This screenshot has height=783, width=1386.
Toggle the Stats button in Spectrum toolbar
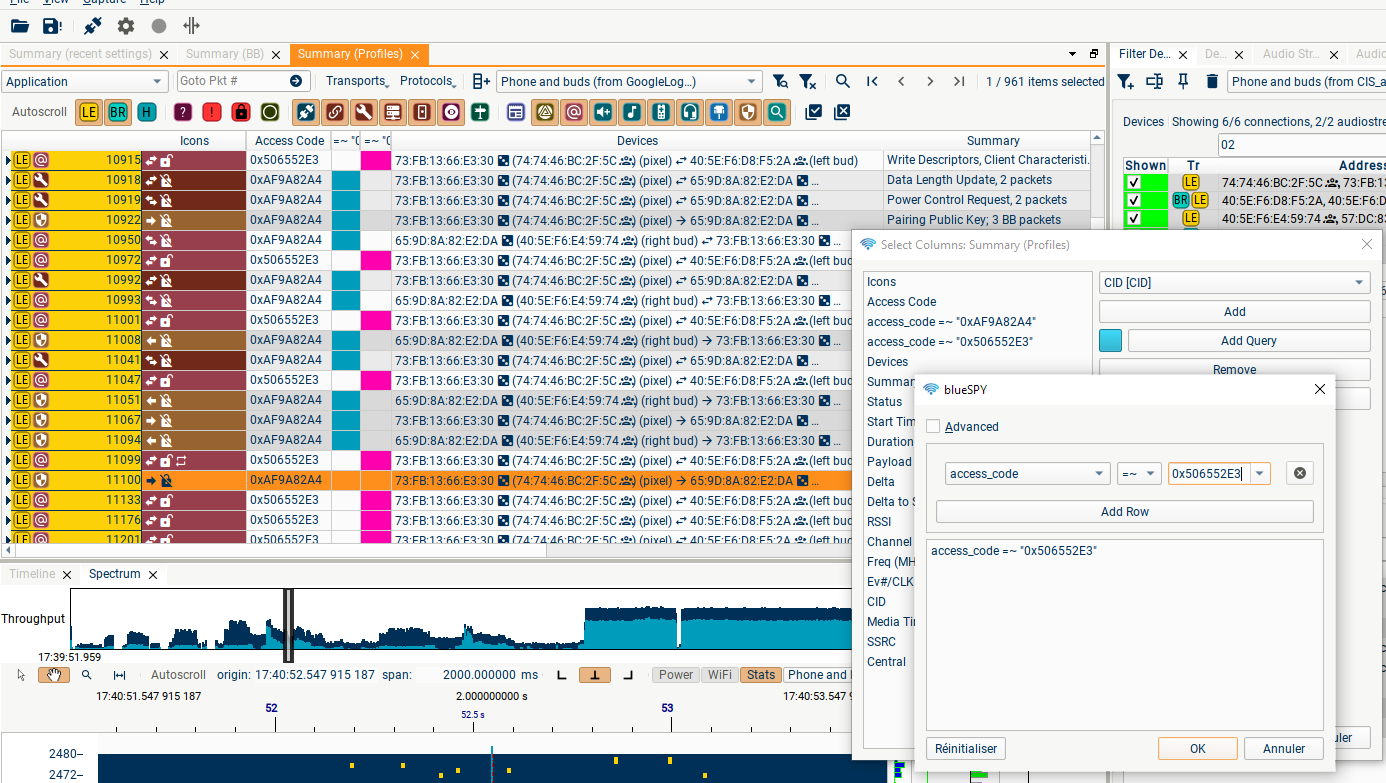click(x=760, y=675)
